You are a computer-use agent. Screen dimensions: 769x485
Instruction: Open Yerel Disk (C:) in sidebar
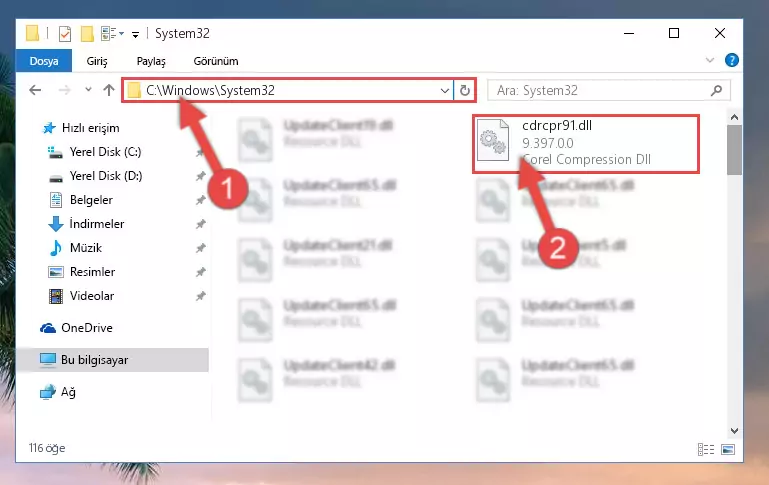(105, 152)
